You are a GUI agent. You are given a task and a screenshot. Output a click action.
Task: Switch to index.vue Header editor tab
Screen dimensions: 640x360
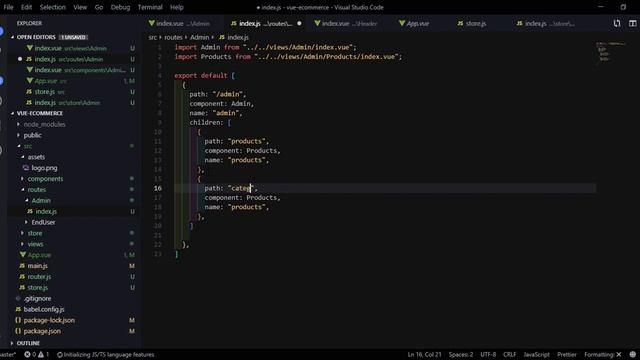pos(346,24)
